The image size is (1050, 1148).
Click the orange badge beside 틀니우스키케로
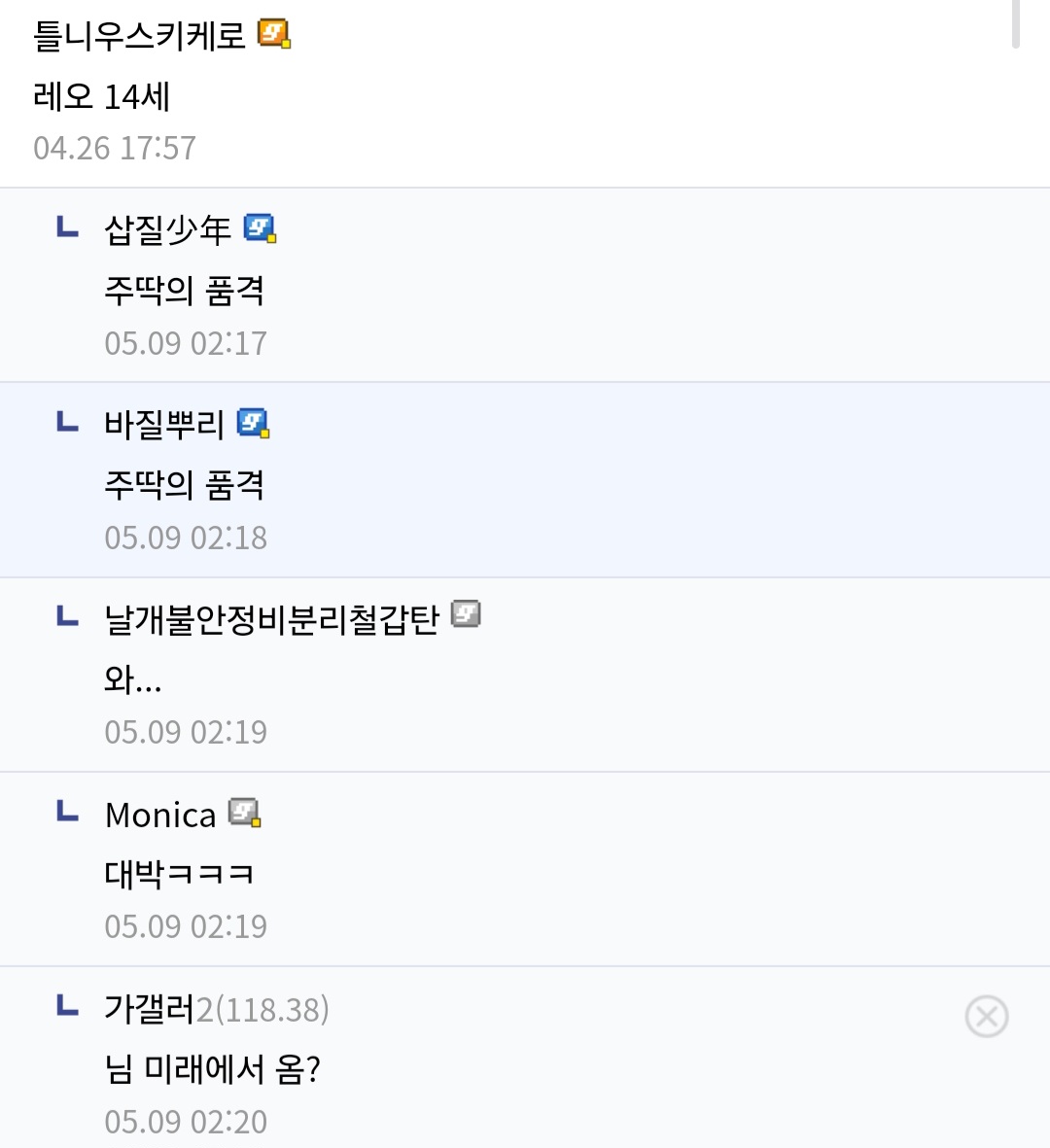pos(274,35)
